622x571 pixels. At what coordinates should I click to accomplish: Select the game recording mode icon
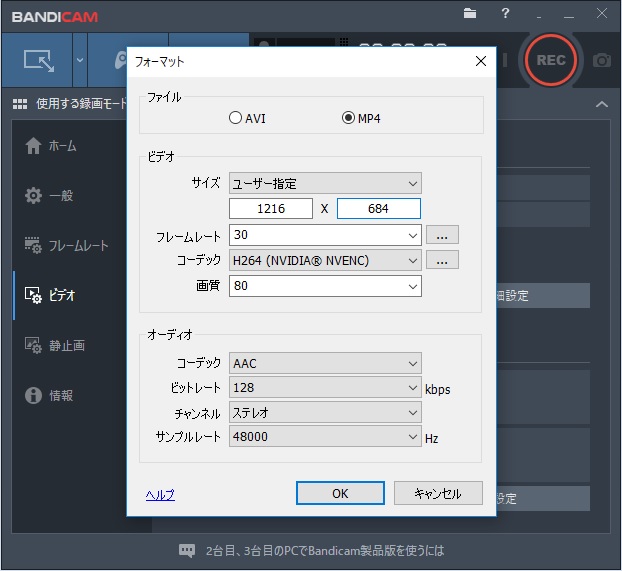point(119,60)
